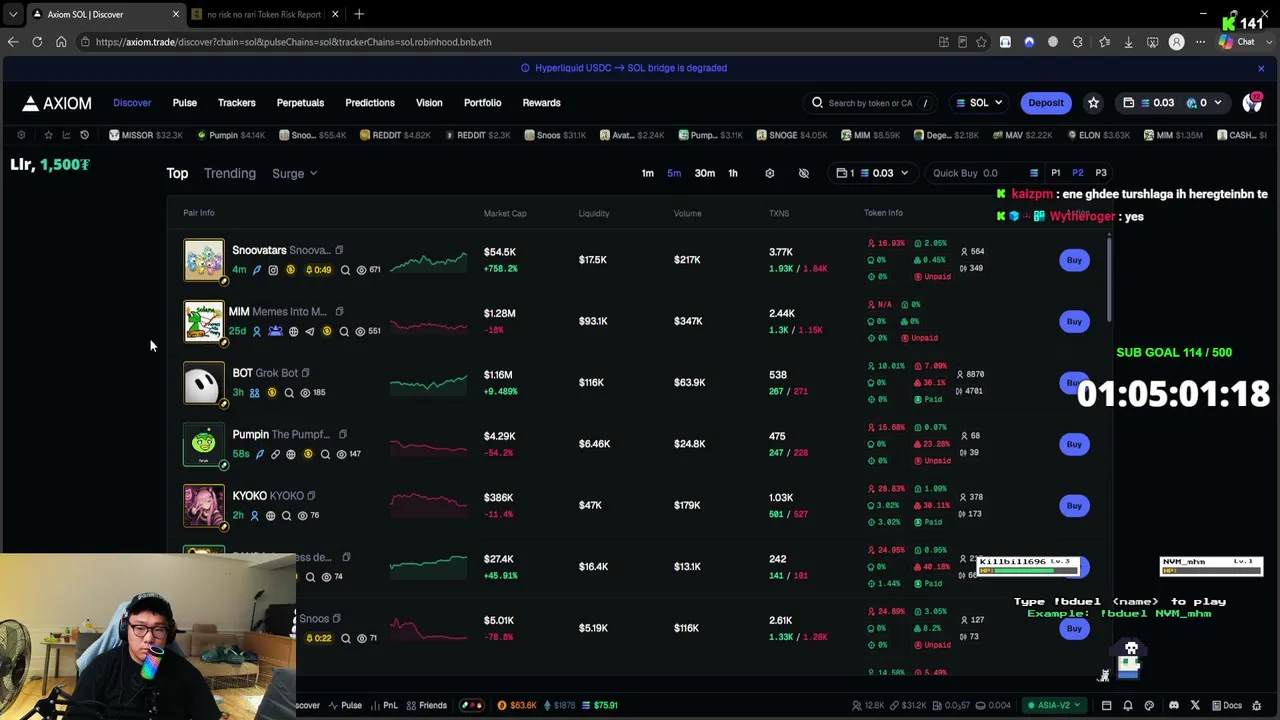
Task: Click the ticker bar history clock icon
Action: (x=84, y=135)
